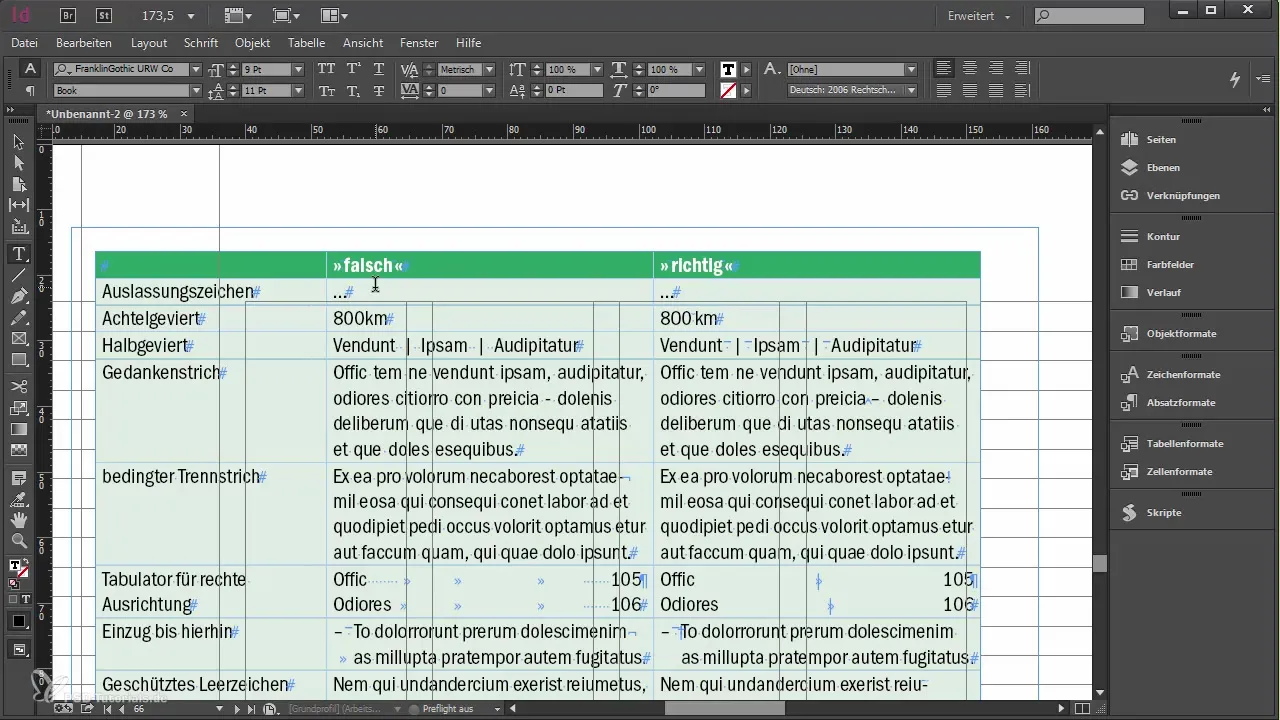
Task: Select the Rectangle Frame tool
Action: click(18, 339)
